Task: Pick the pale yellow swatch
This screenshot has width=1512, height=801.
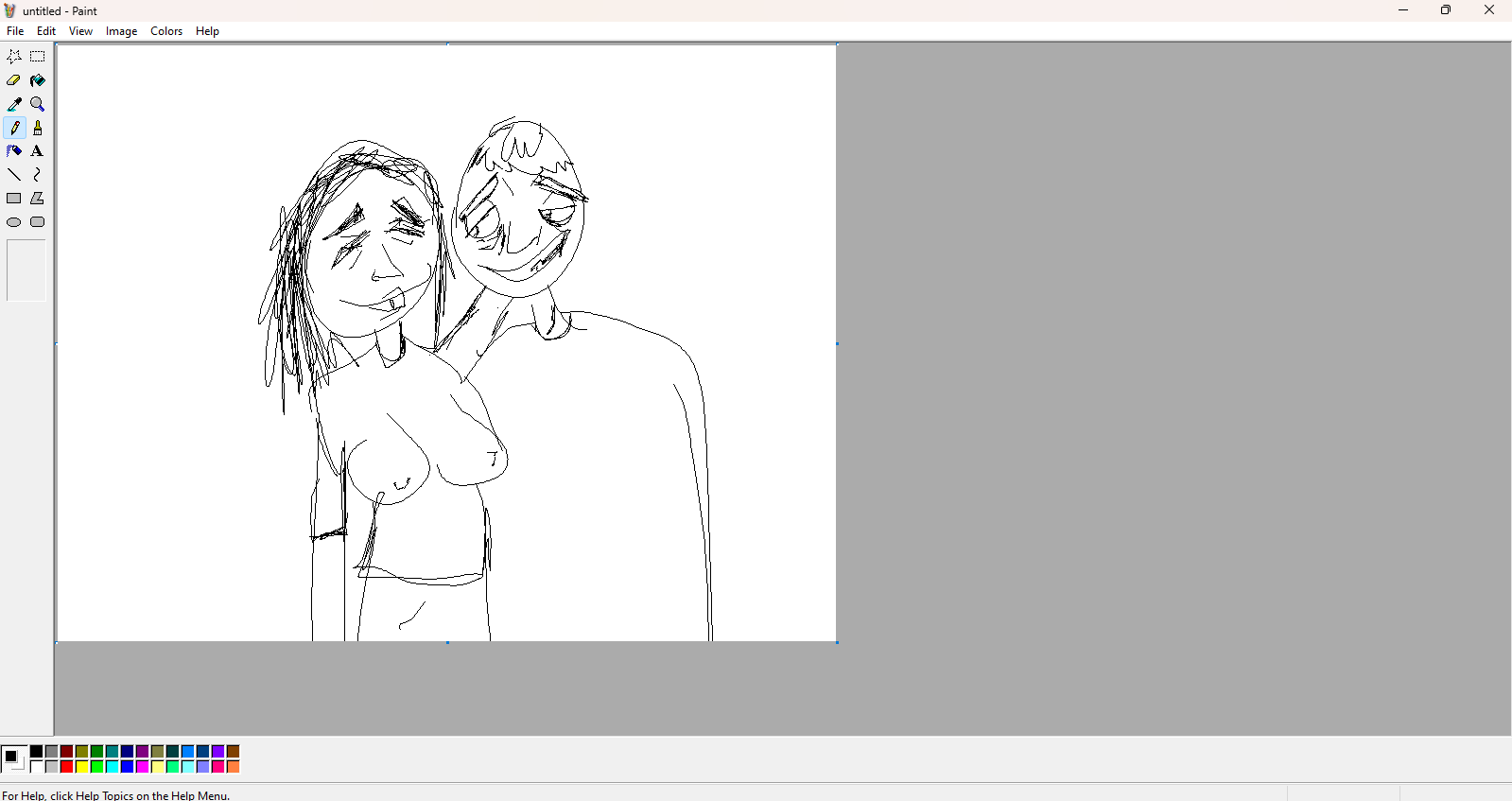Action: [158, 767]
